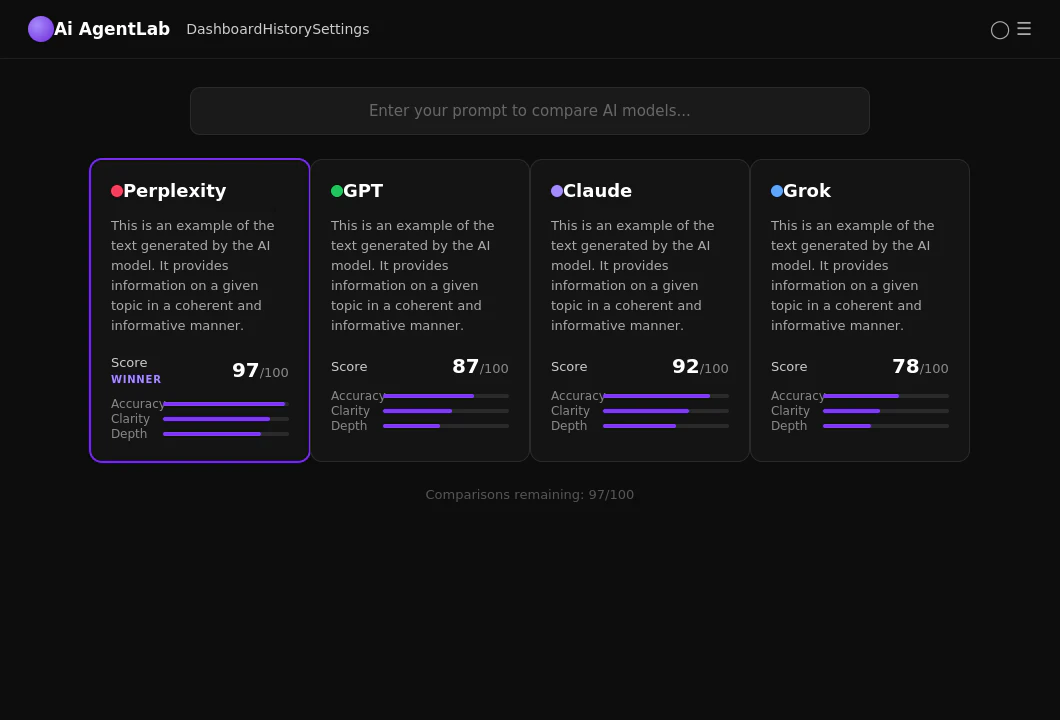Viewport: 1060px width, 720px height.
Task: Select the Grok card title
Action: (x=807, y=191)
